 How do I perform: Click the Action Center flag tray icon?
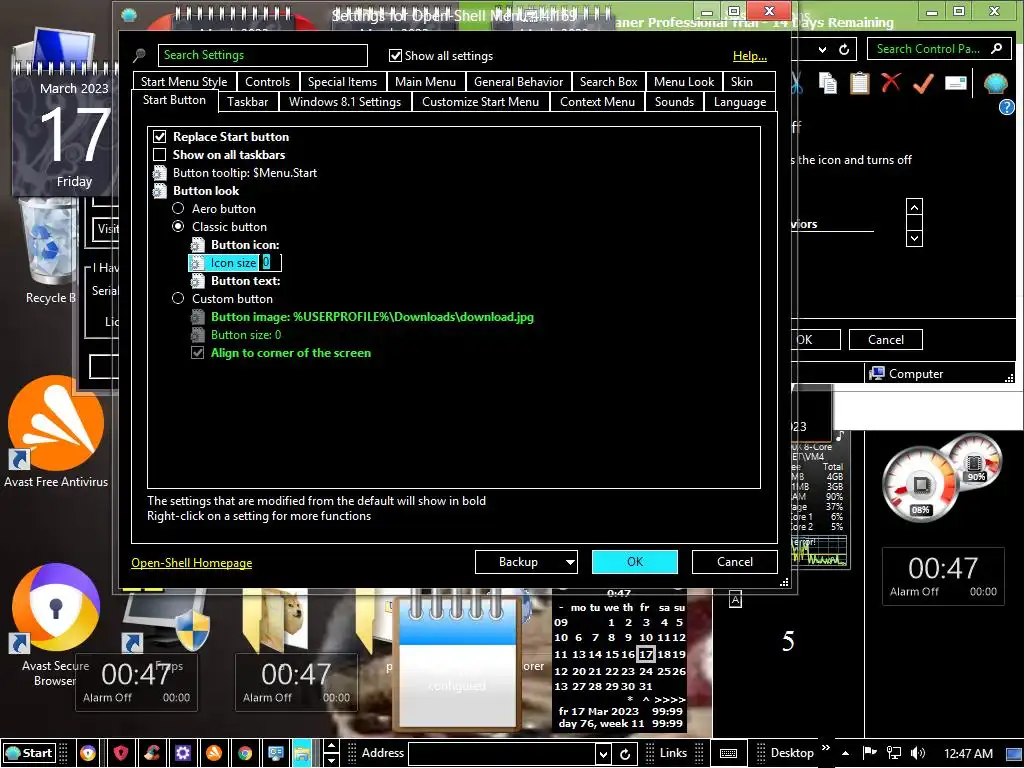coord(869,752)
